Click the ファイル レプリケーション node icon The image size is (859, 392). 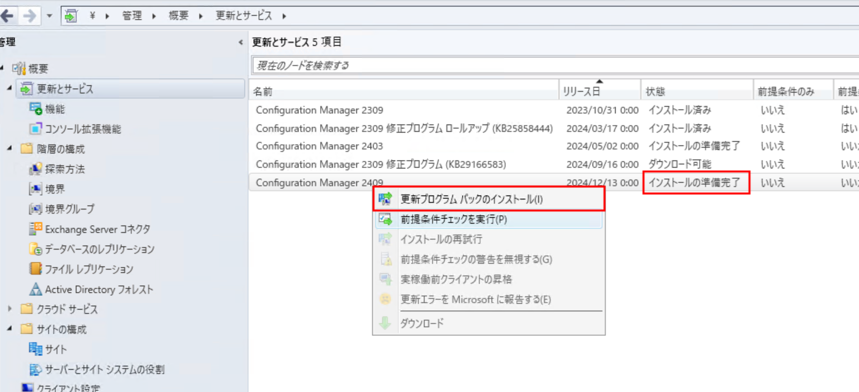point(35,269)
